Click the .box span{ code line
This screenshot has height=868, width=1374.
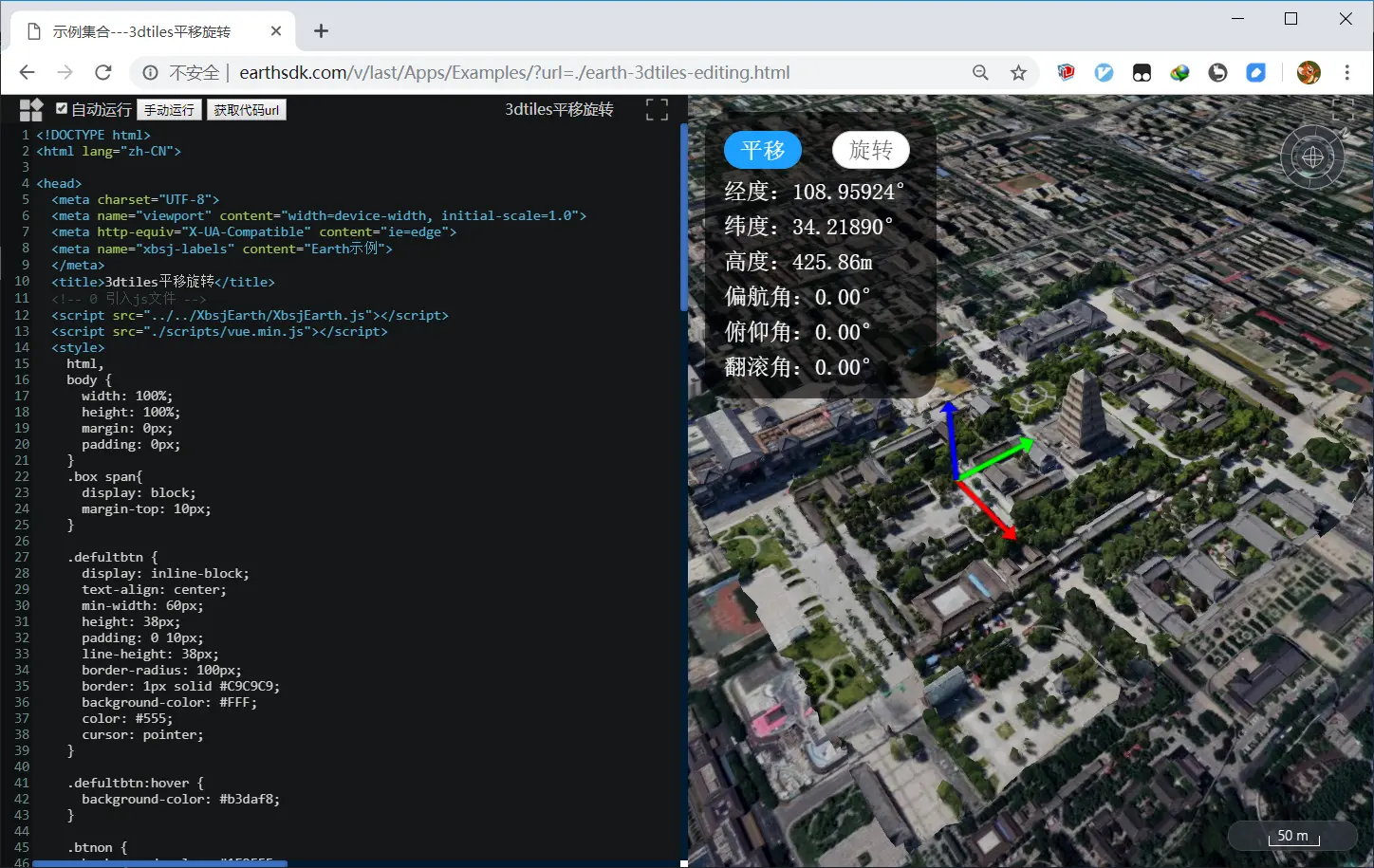(104, 476)
